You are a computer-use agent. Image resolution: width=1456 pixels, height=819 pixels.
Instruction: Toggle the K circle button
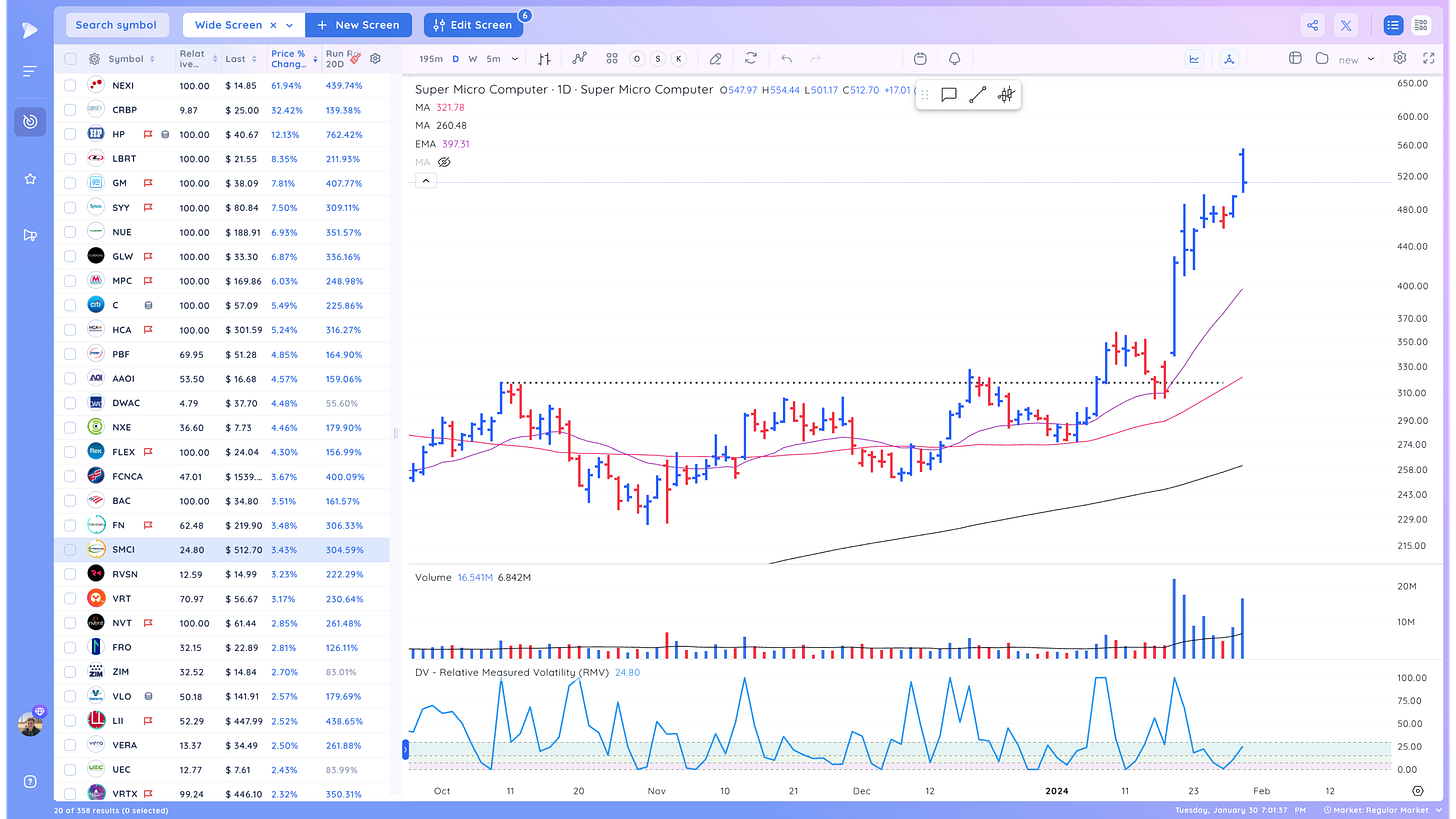point(679,59)
